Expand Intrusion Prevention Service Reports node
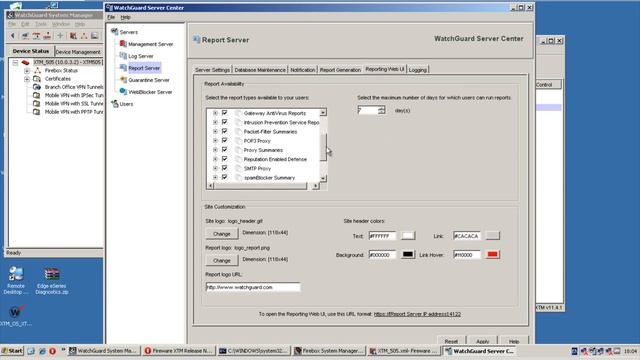Screen dimensions: 640x360 coord(215,122)
